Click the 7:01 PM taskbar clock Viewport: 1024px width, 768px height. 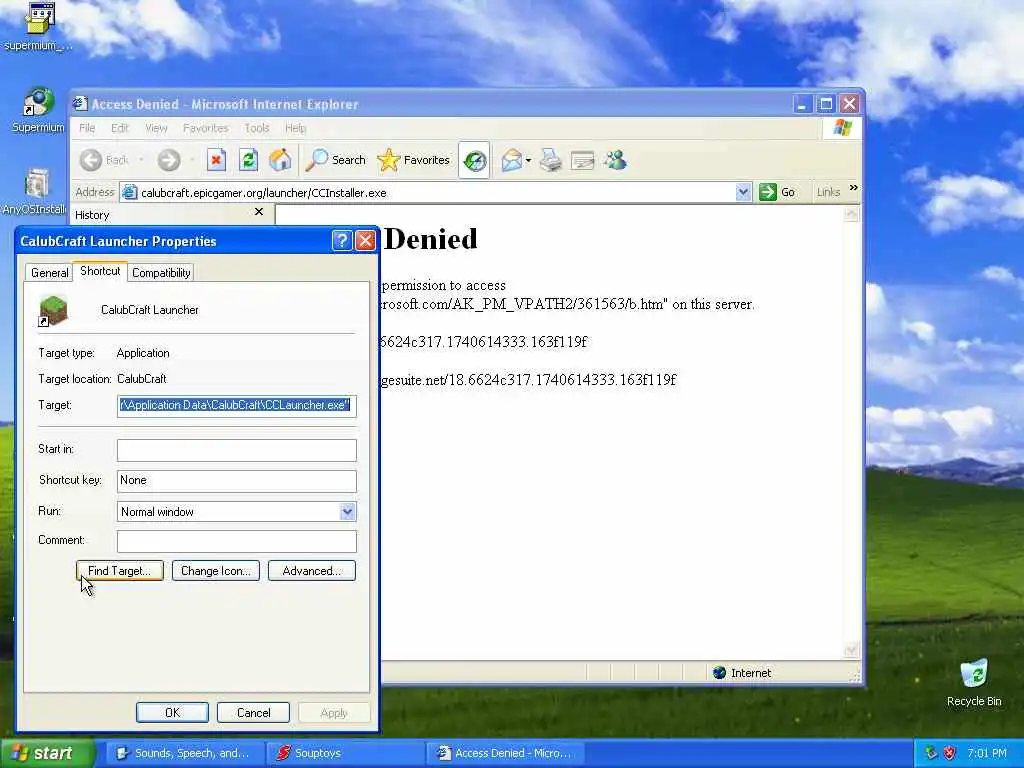tap(987, 754)
